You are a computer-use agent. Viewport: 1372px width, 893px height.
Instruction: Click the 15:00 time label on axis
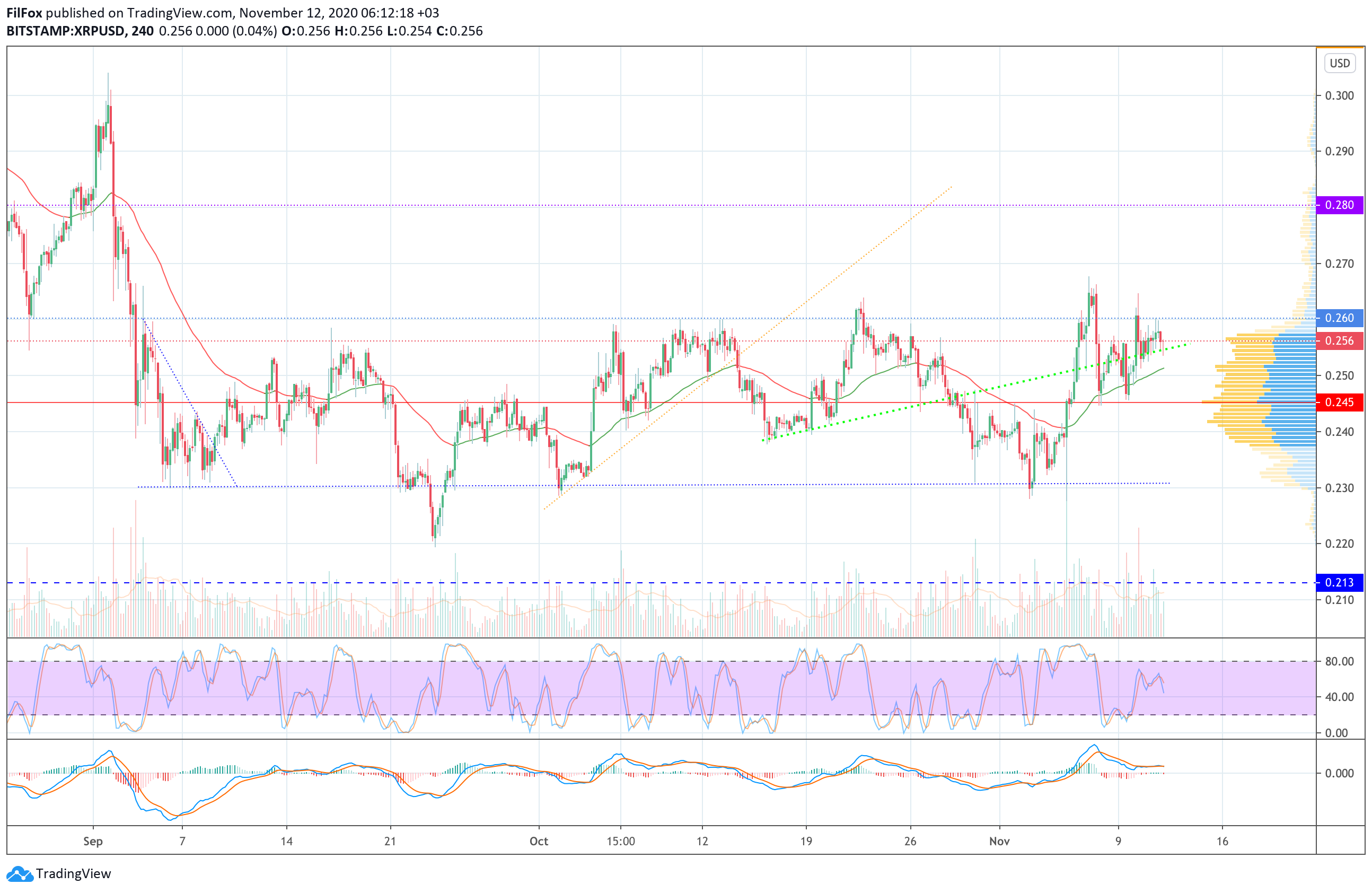620,841
